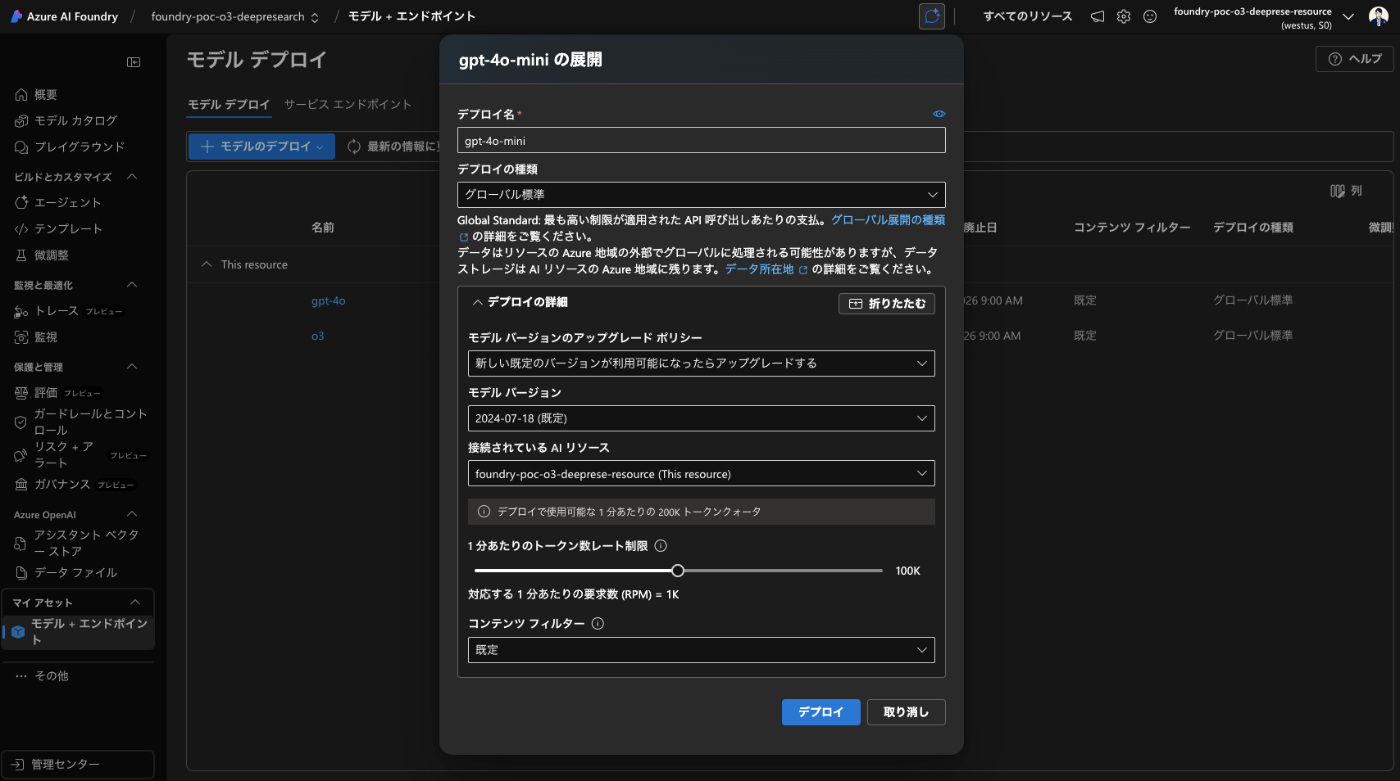Click the info icon next to トークン数レート制限
The image size is (1400, 781).
(660, 546)
